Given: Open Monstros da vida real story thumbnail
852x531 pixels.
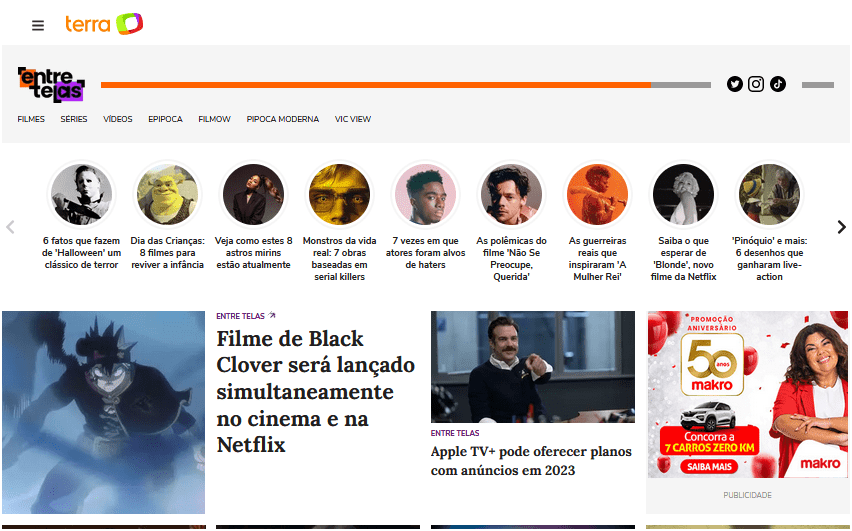Looking at the screenshot, I should [340, 195].
